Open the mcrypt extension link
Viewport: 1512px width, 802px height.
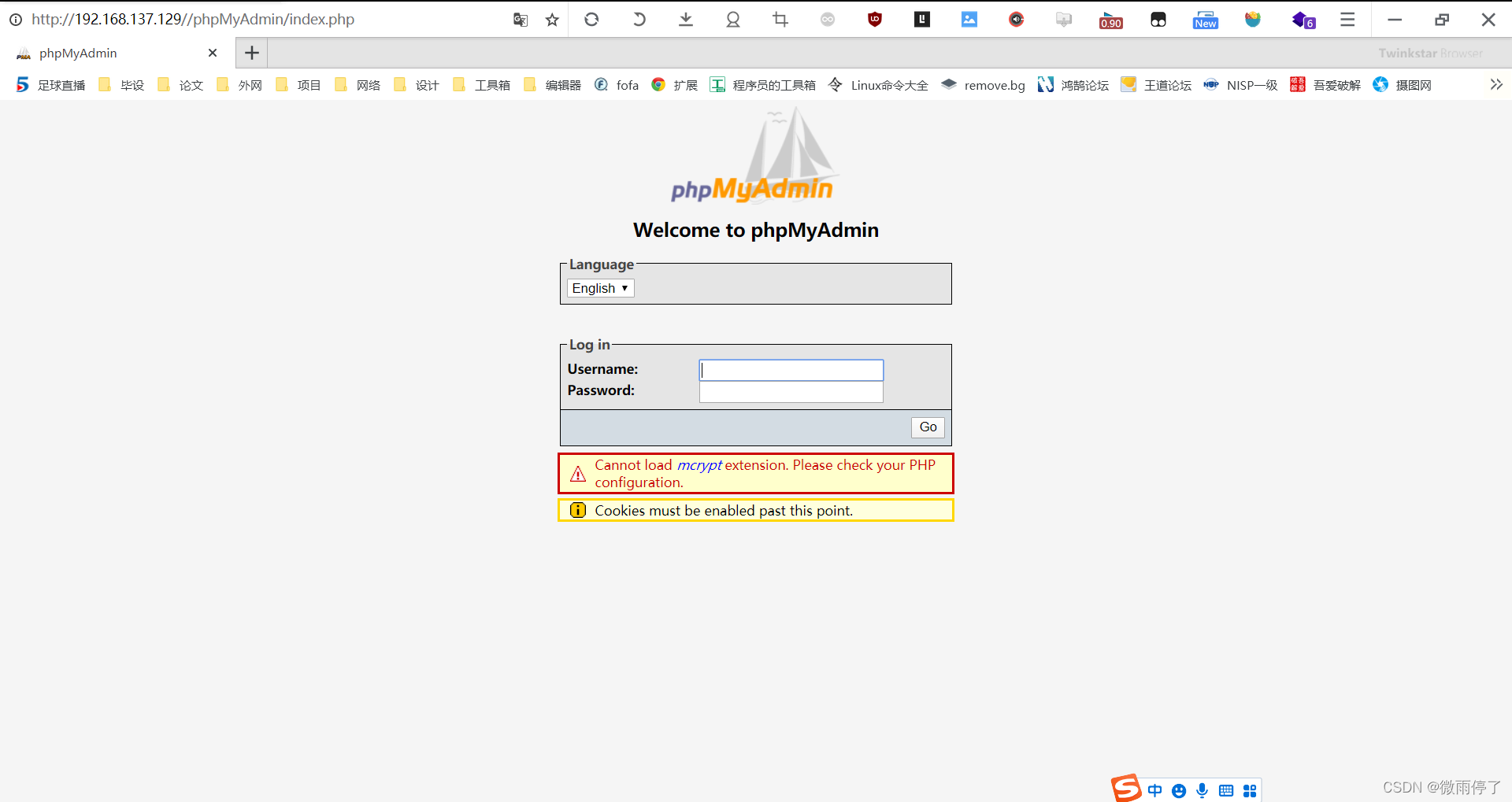coord(699,465)
